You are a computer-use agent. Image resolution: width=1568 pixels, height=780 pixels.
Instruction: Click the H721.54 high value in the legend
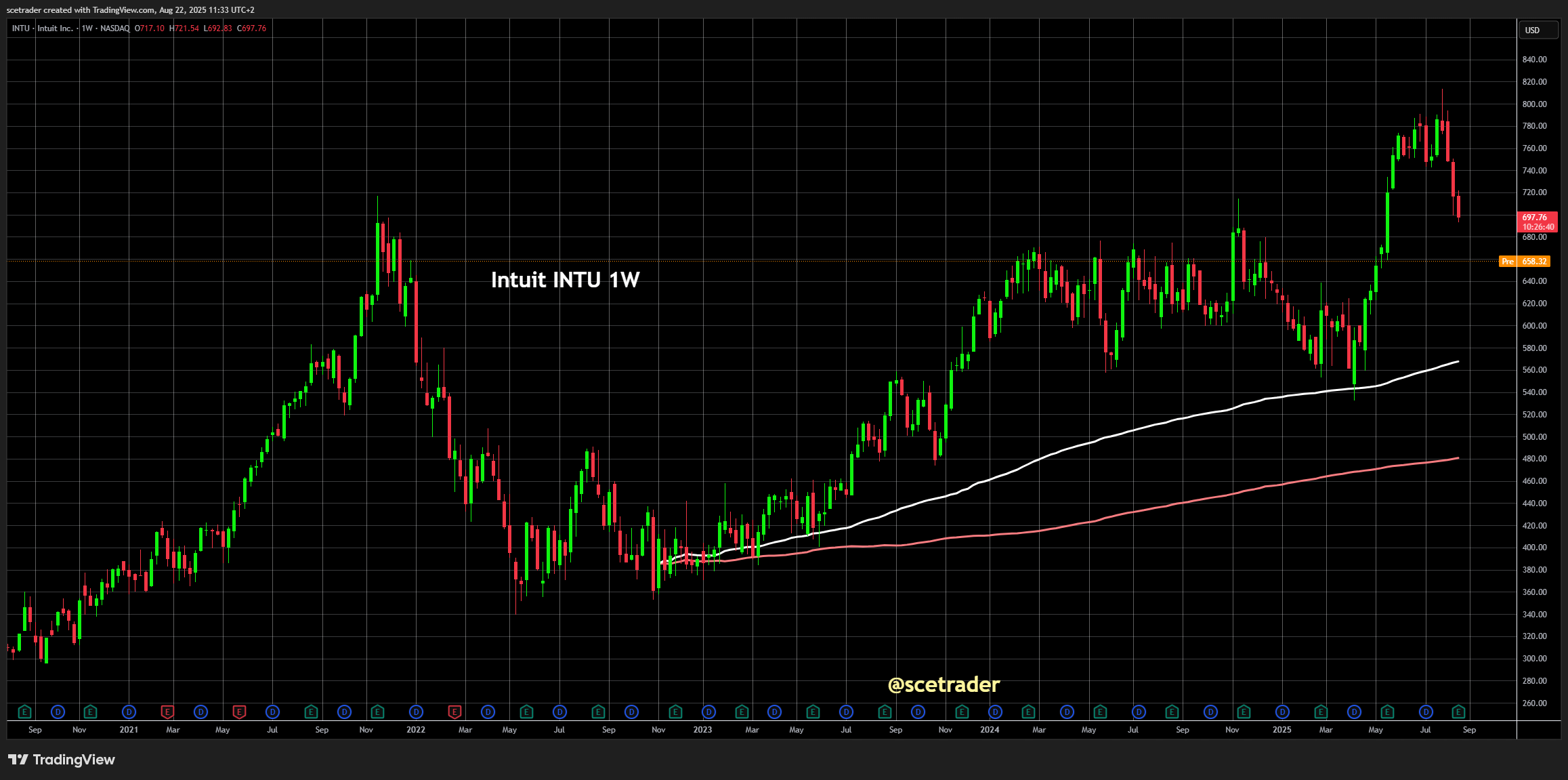point(184,28)
